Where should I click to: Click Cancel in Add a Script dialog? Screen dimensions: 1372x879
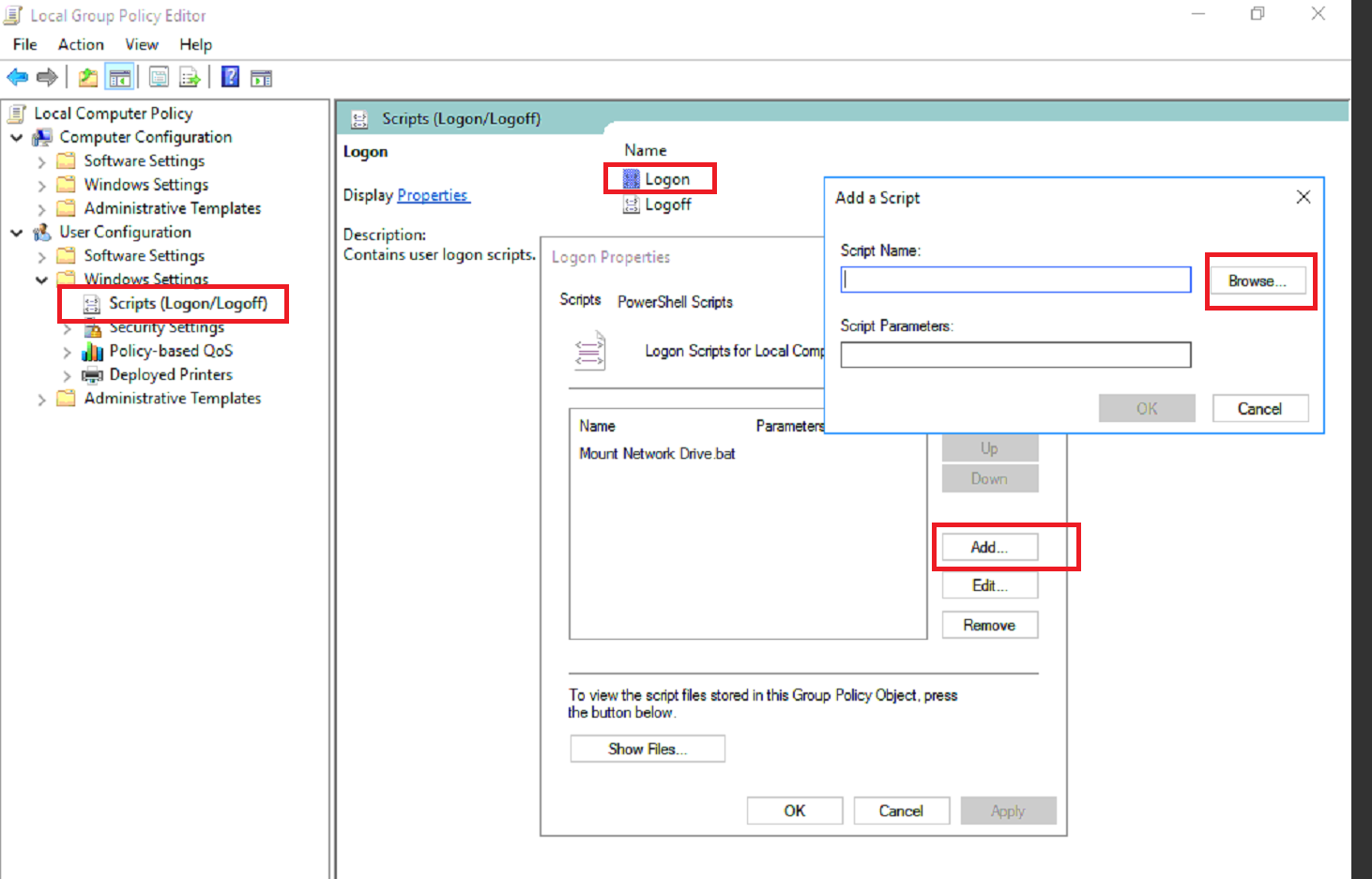pyautogui.click(x=1259, y=408)
